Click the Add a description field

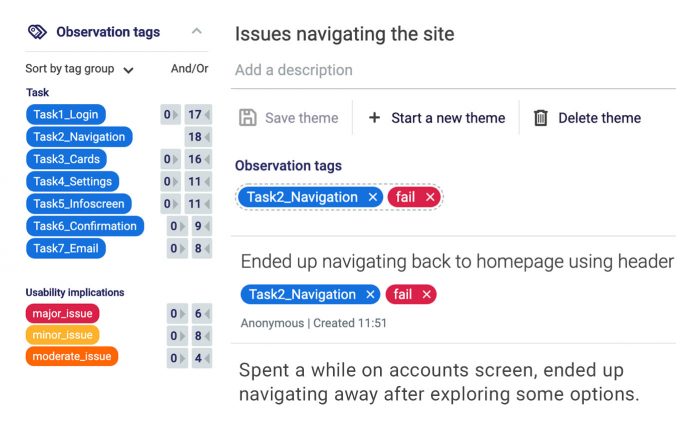point(294,70)
